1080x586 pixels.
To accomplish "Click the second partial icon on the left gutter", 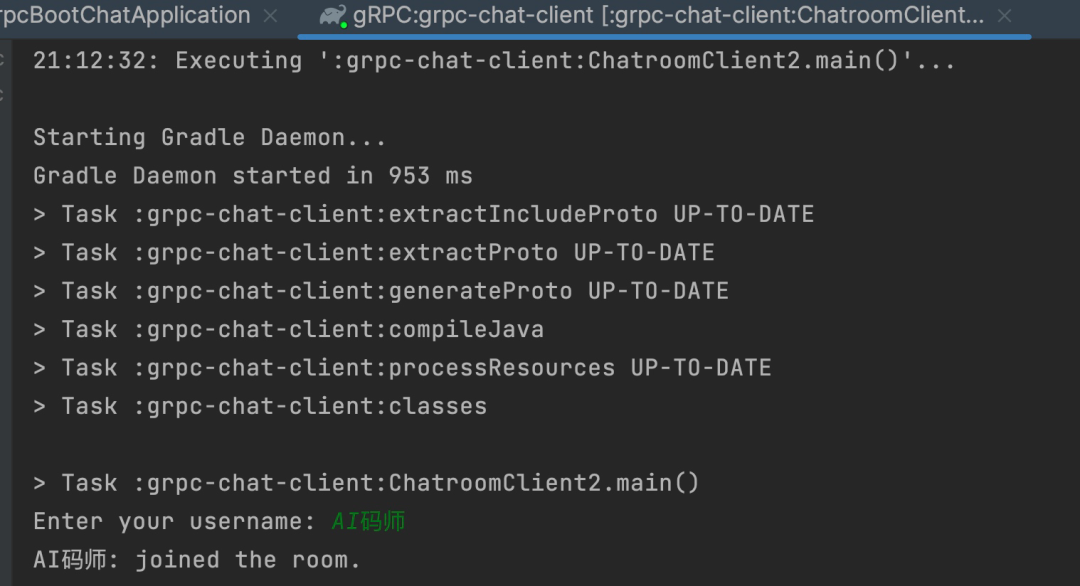I will [2, 96].
